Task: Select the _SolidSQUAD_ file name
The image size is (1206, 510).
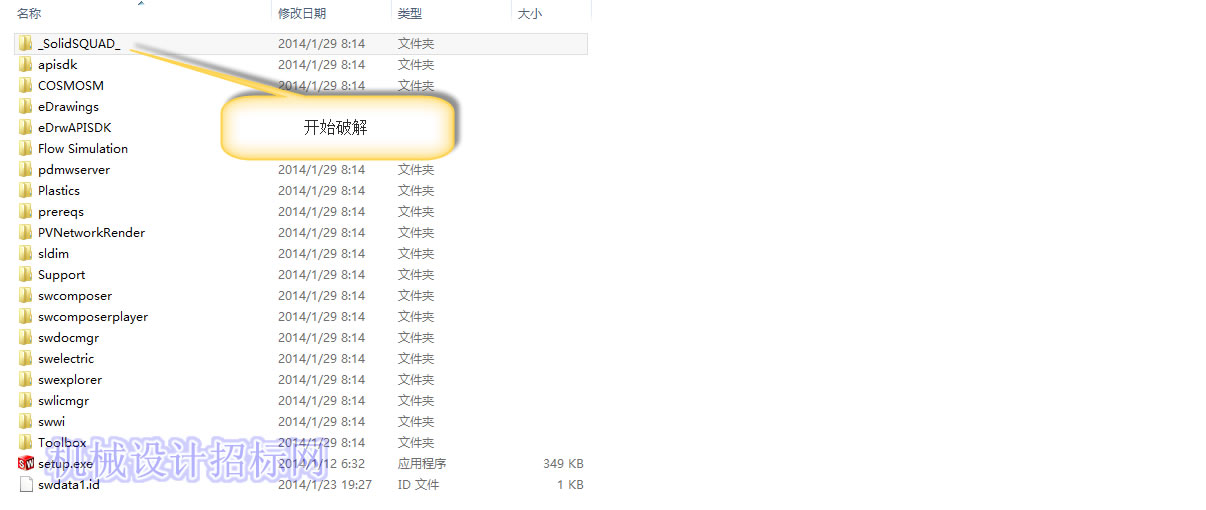Action: click(x=79, y=44)
